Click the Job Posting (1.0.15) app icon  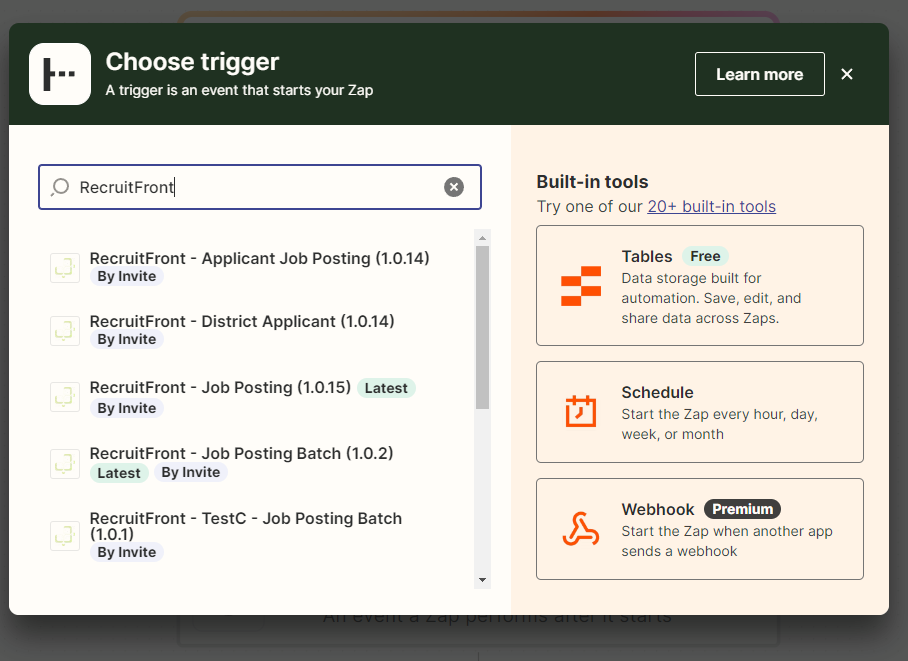(65, 397)
